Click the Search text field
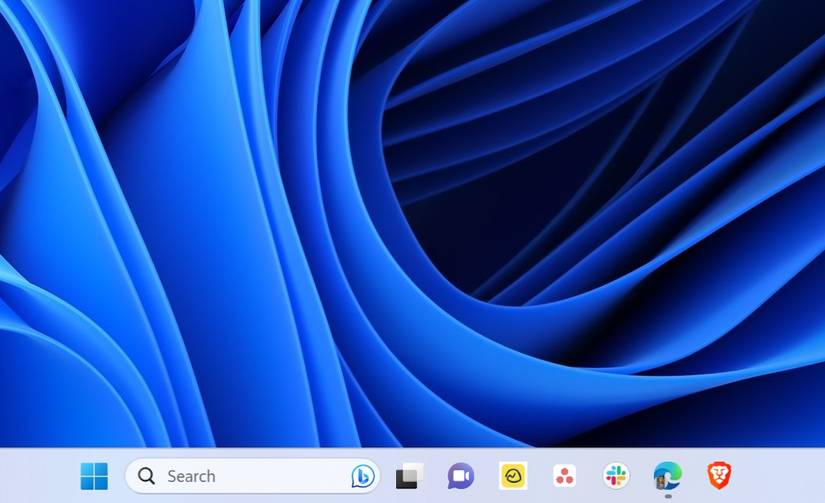Image resolution: width=825 pixels, height=503 pixels. pyautogui.click(x=253, y=476)
